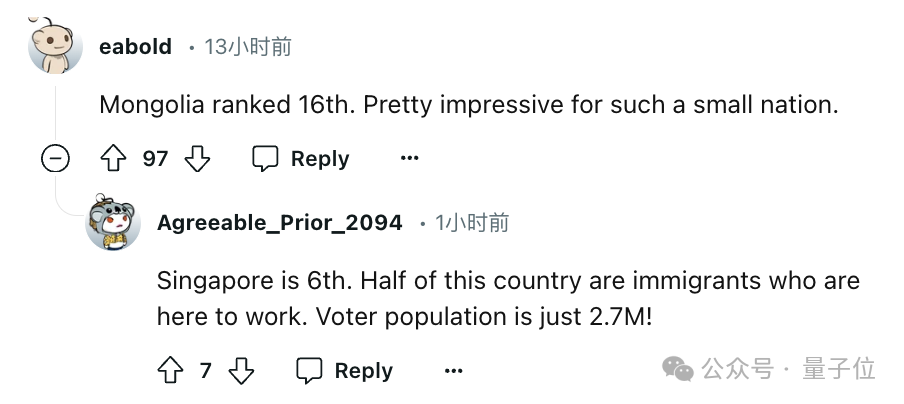
Task: Open more options for Agreeable_Prior_2094's reply
Action: 453,371
